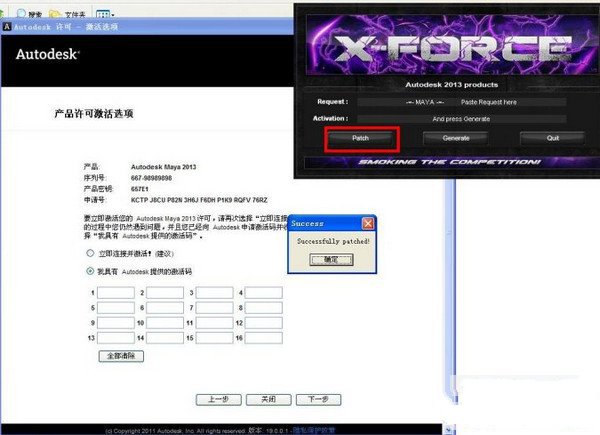Viewport: 600px width, 435px height.
Task: Click activation code box number 10
Action: click(x=165, y=323)
